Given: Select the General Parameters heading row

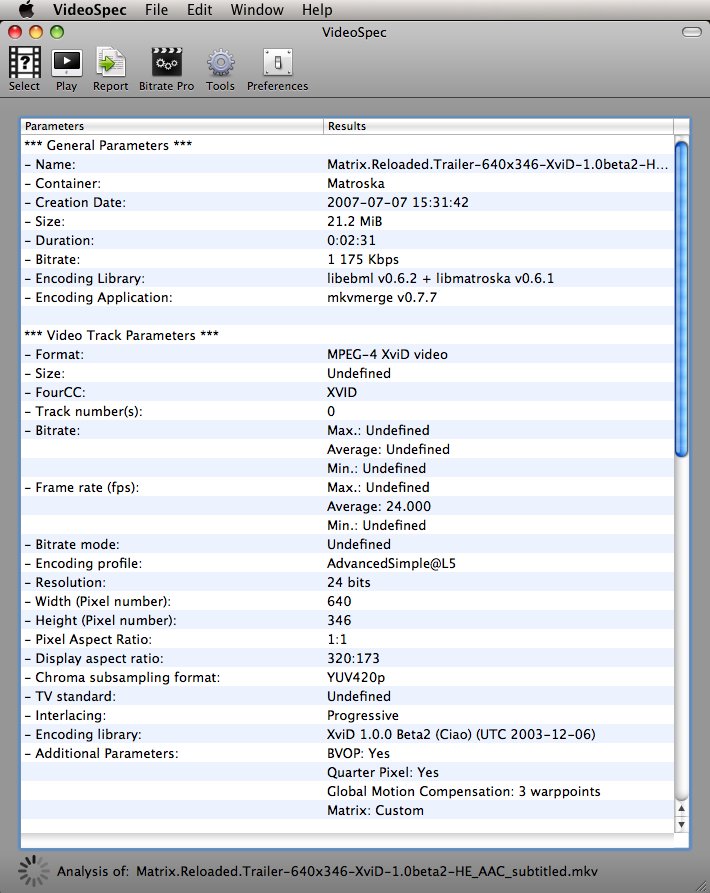Looking at the screenshot, I should (x=347, y=145).
